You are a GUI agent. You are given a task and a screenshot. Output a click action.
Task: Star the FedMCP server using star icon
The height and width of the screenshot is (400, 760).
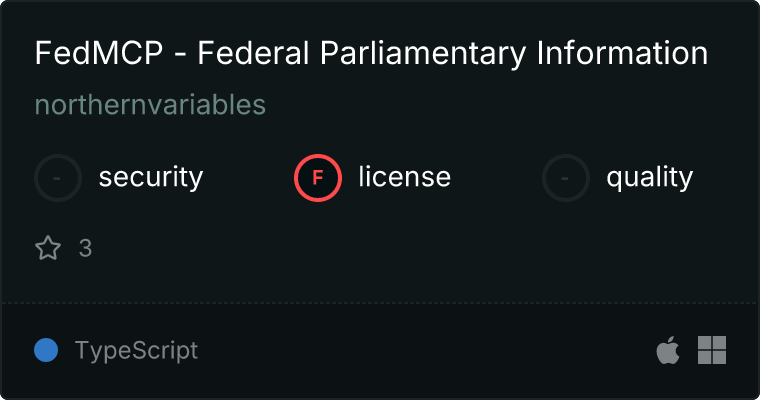pyautogui.click(x=48, y=248)
